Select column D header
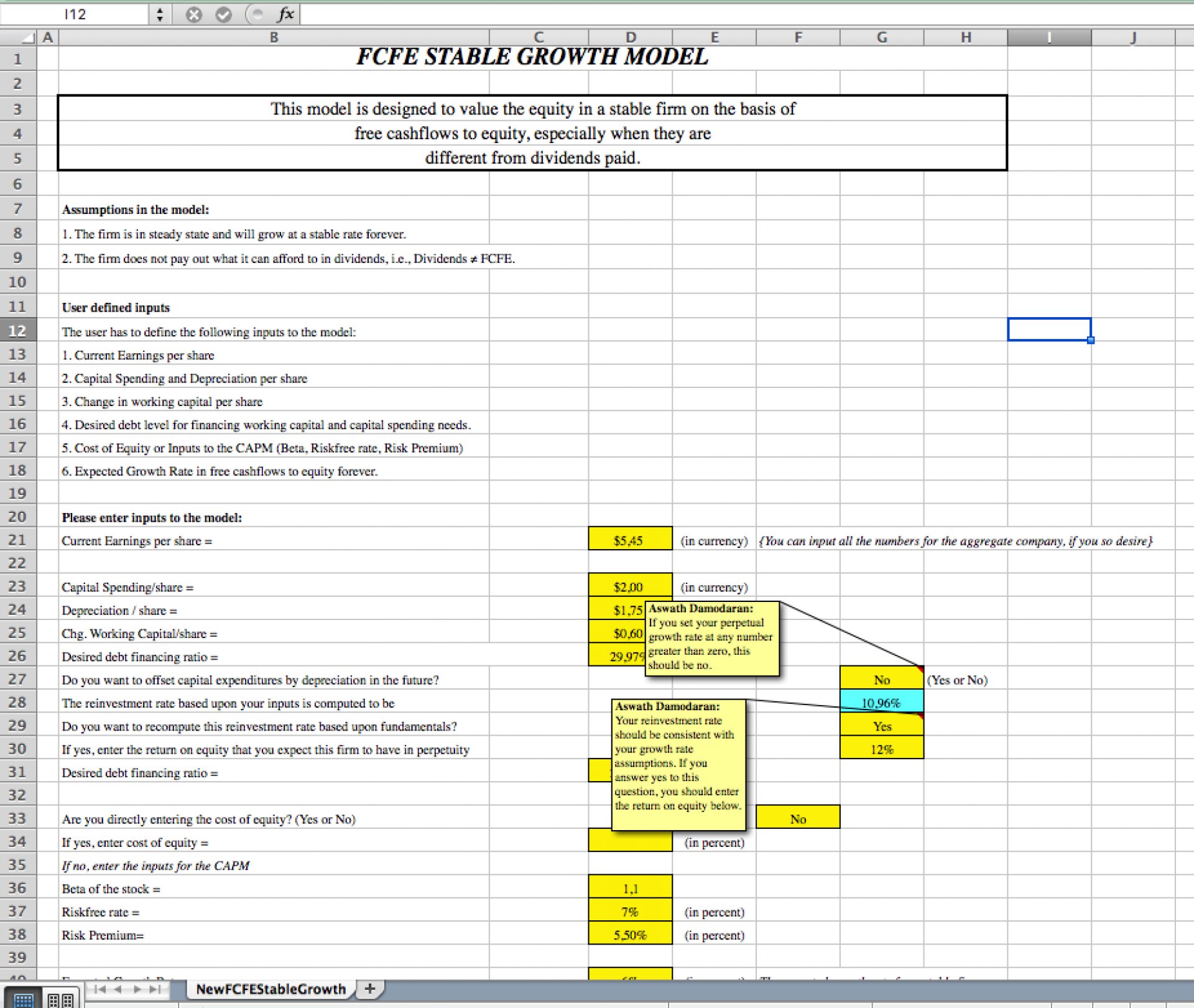The image size is (1194, 1008). point(631,37)
